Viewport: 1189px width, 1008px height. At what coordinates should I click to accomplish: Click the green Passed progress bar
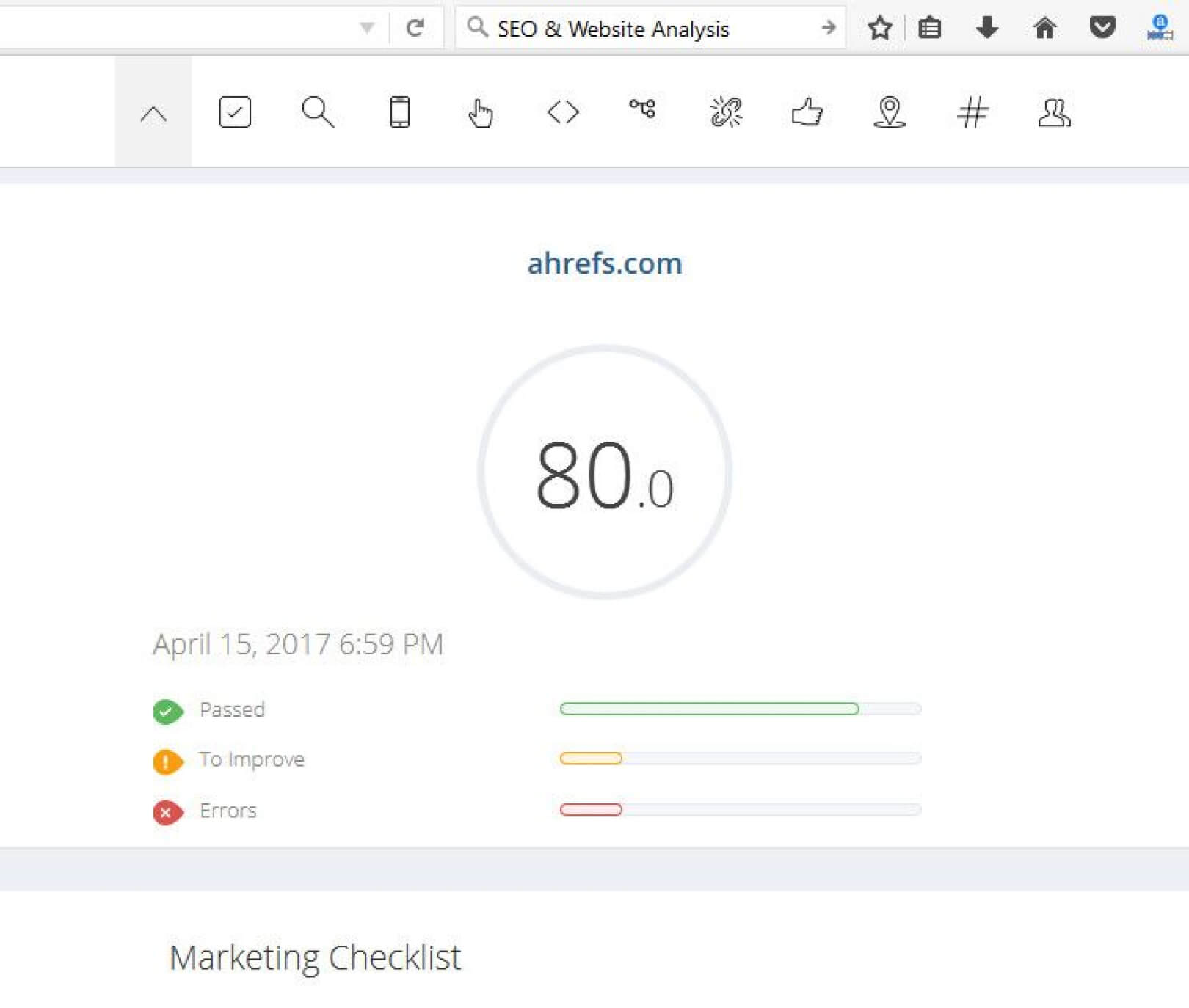click(709, 709)
